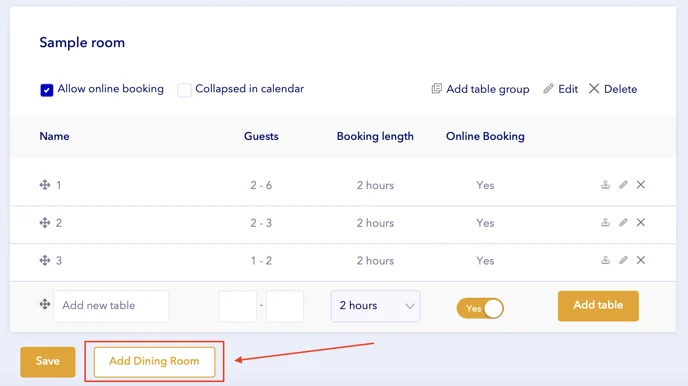Click the stamp icon for table 3
The height and width of the screenshot is (386, 688).
pyautogui.click(x=606, y=260)
